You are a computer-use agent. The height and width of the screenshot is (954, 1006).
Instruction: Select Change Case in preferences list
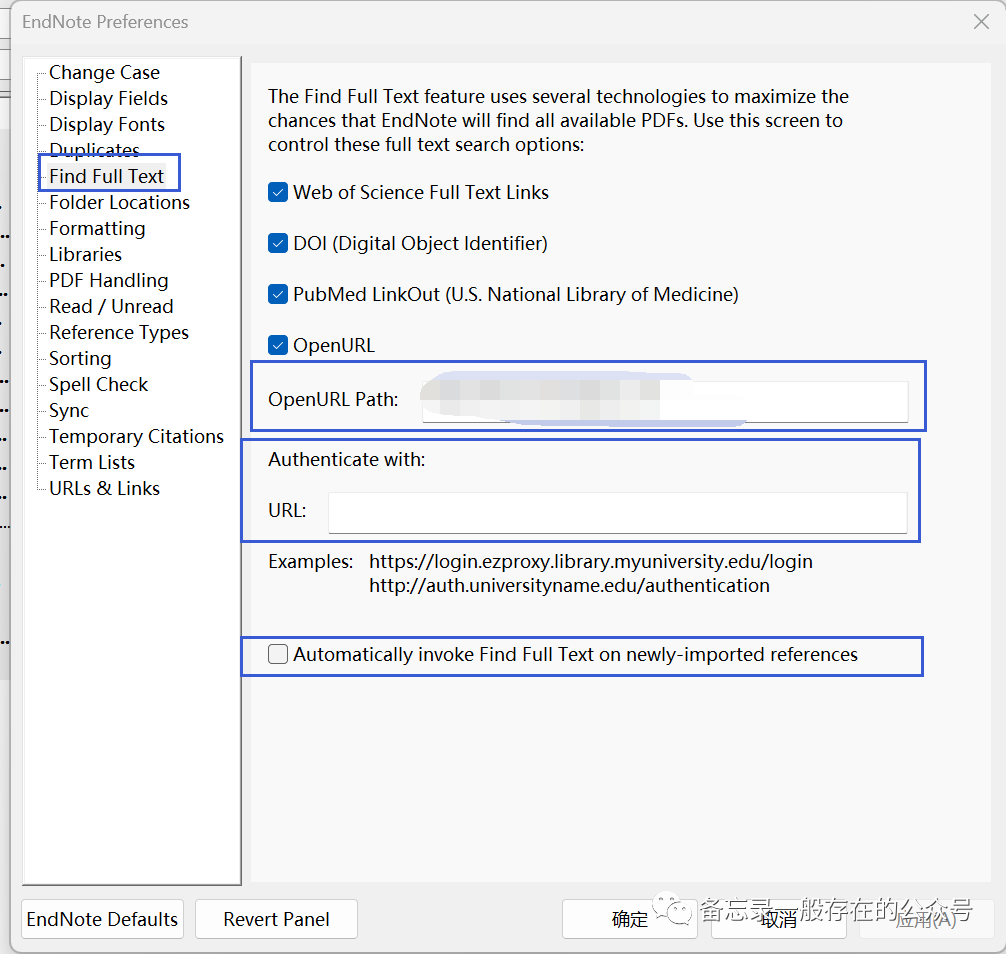[105, 72]
